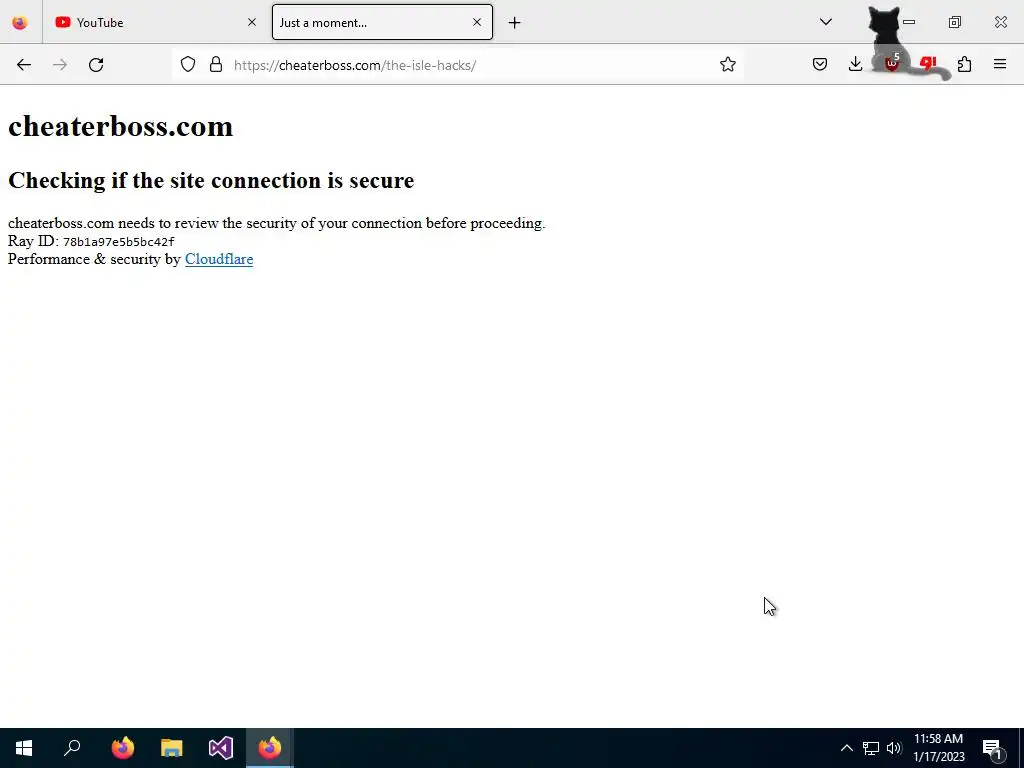Close the Firefox window
This screenshot has width=1024, height=768.
tap(1000, 22)
